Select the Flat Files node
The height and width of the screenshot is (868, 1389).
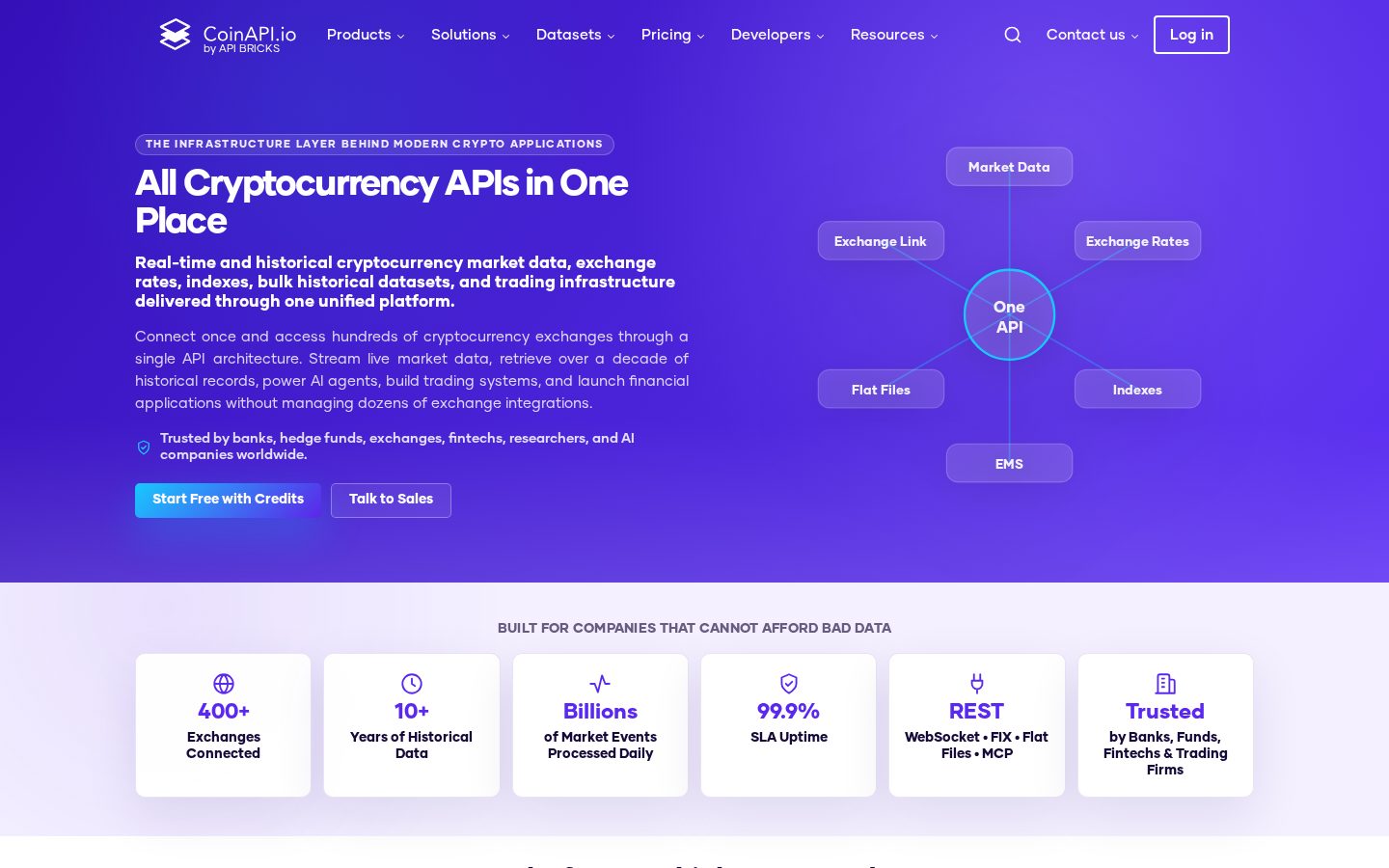pos(881,390)
